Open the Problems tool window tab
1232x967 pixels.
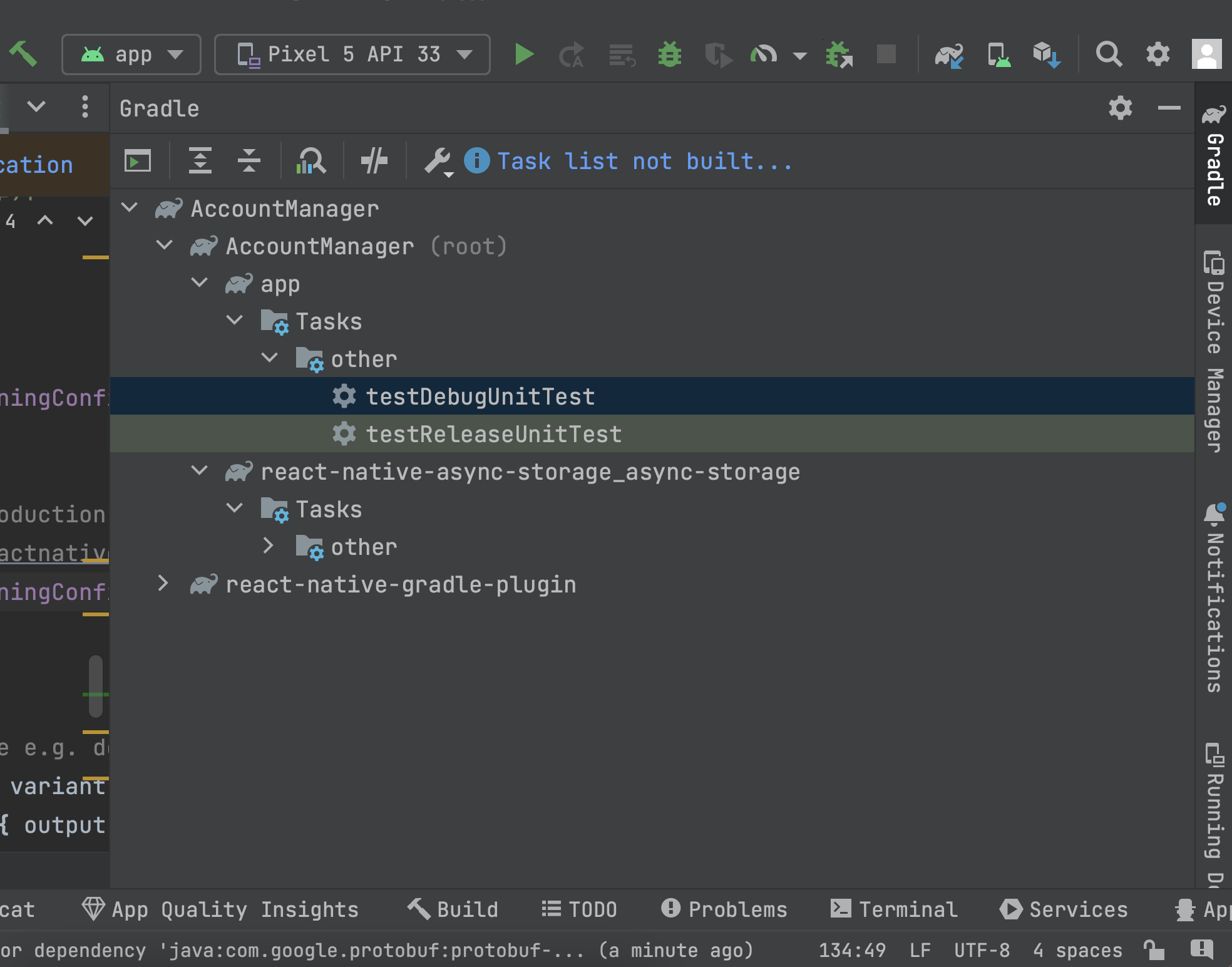pyautogui.click(x=724, y=909)
